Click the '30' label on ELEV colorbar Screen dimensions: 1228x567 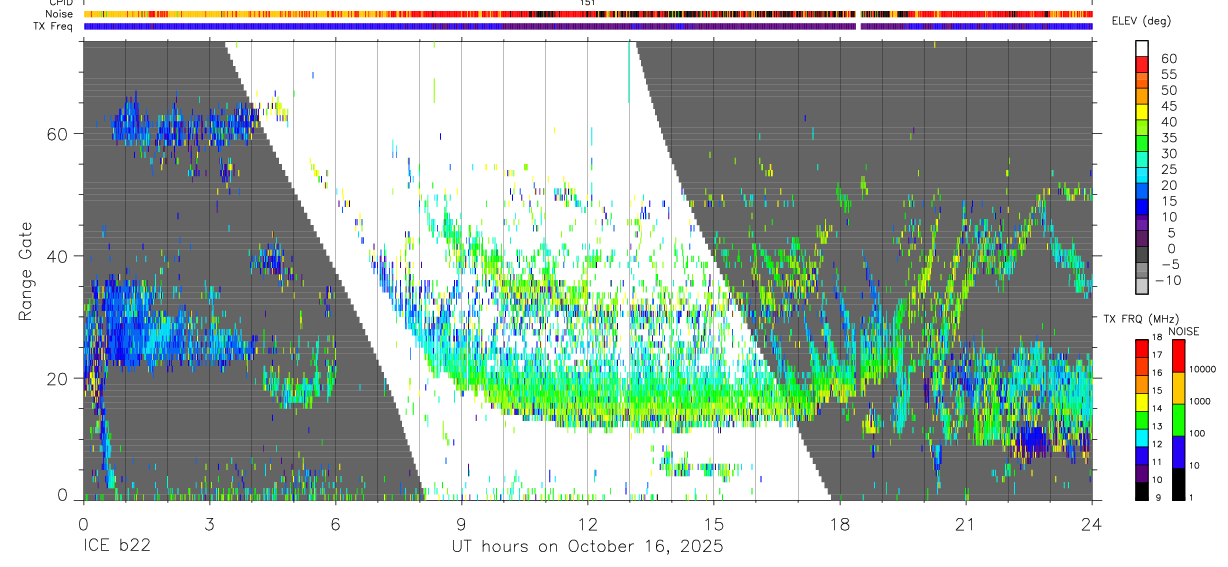point(1169,153)
